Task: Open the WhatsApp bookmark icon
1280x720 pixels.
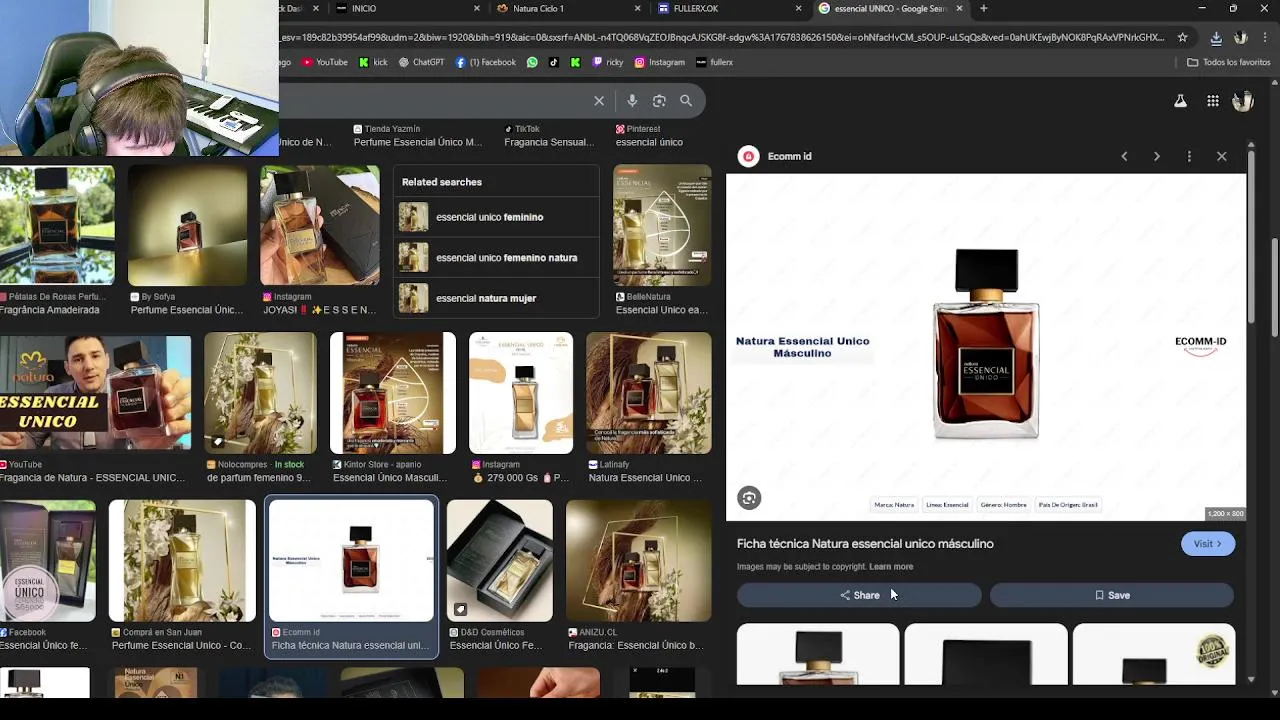Action: pos(532,62)
